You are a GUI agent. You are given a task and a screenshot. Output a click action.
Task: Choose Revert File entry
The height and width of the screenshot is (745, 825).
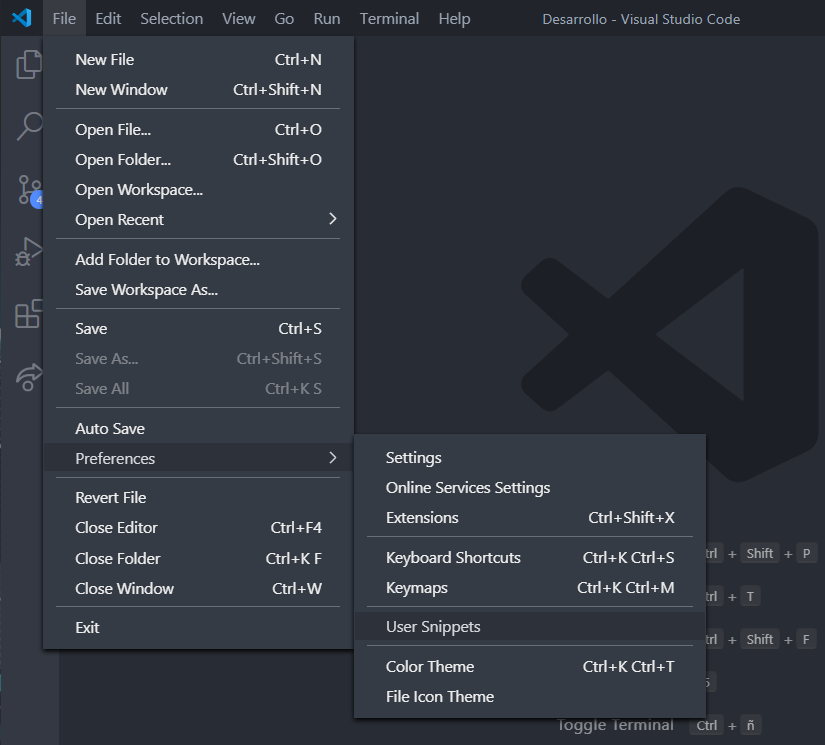coord(198,497)
